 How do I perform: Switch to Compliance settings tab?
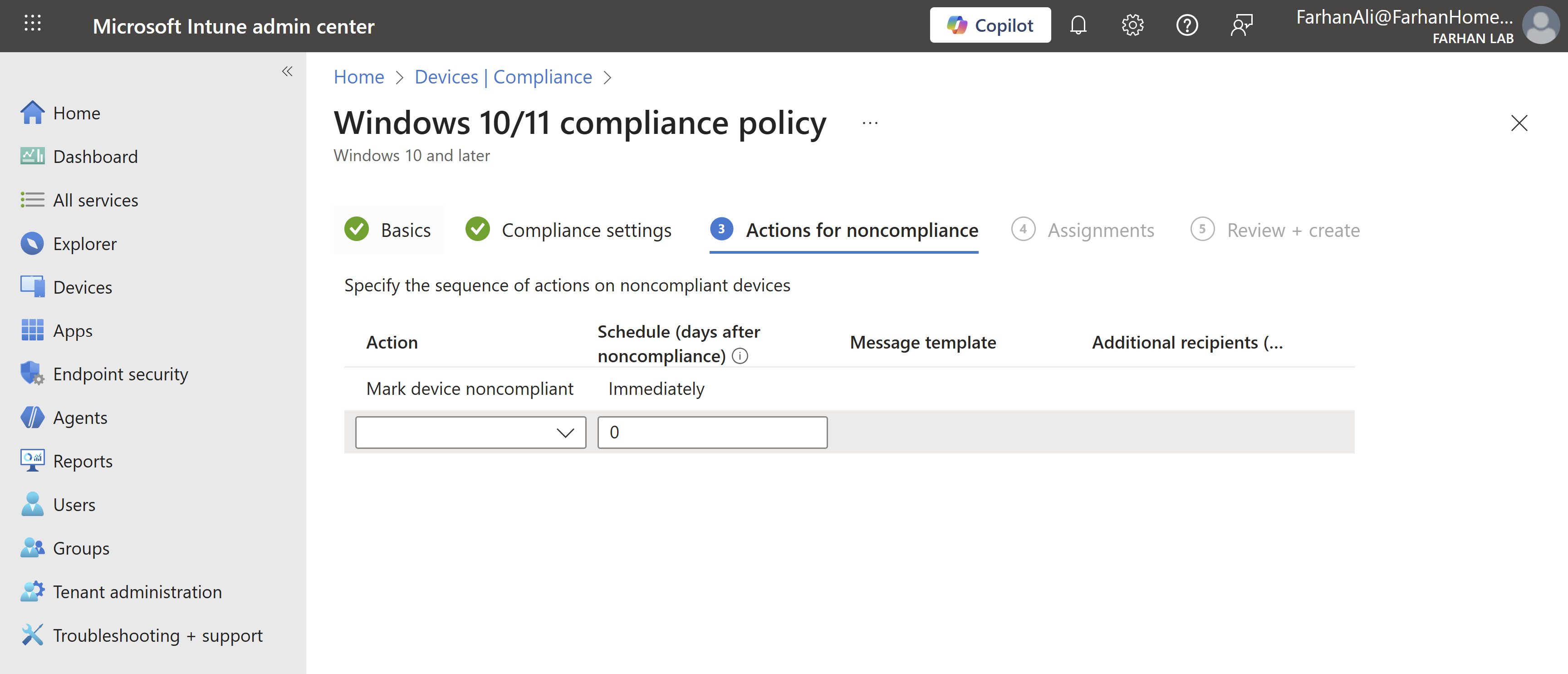click(568, 230)
